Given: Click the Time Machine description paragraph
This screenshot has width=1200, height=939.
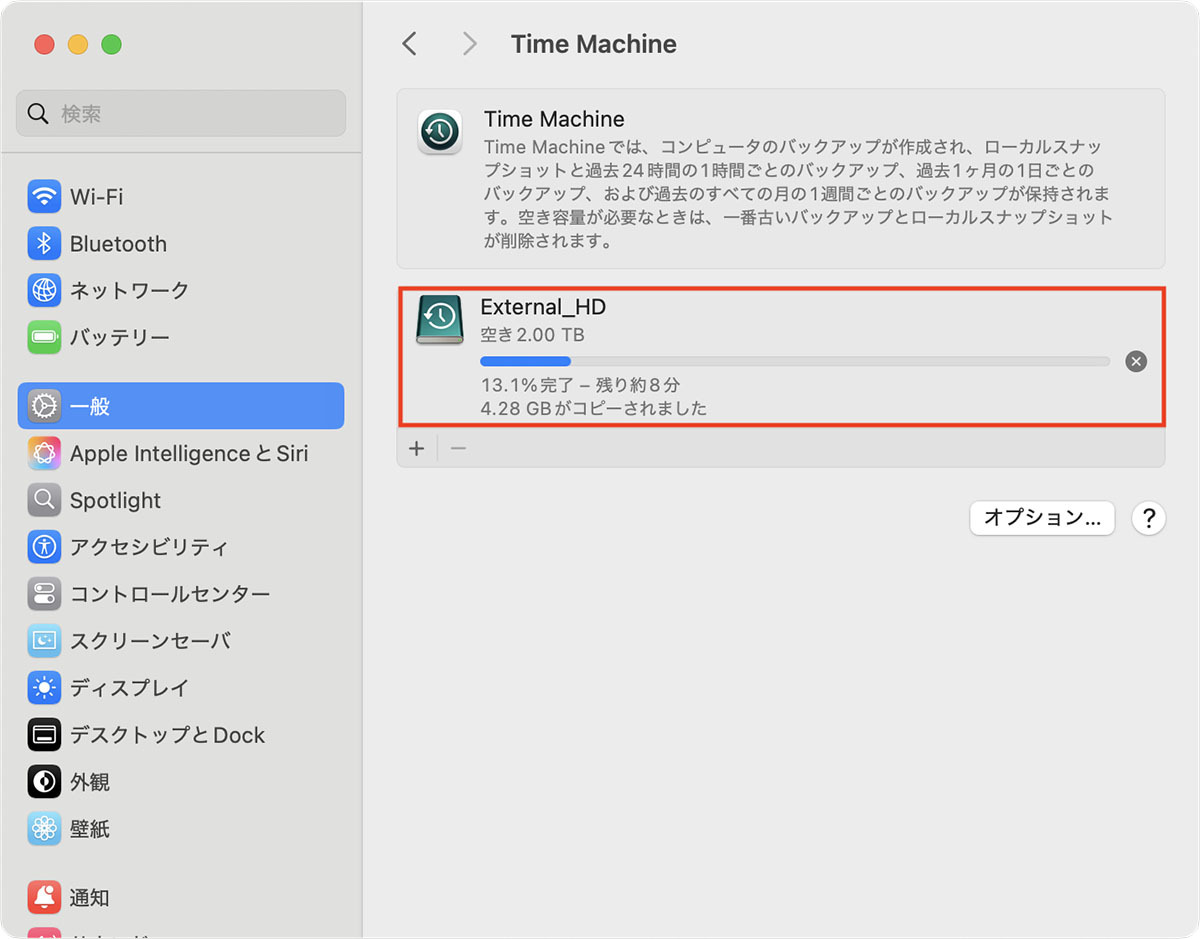Looking at the screenshot, I should point(800,194).
